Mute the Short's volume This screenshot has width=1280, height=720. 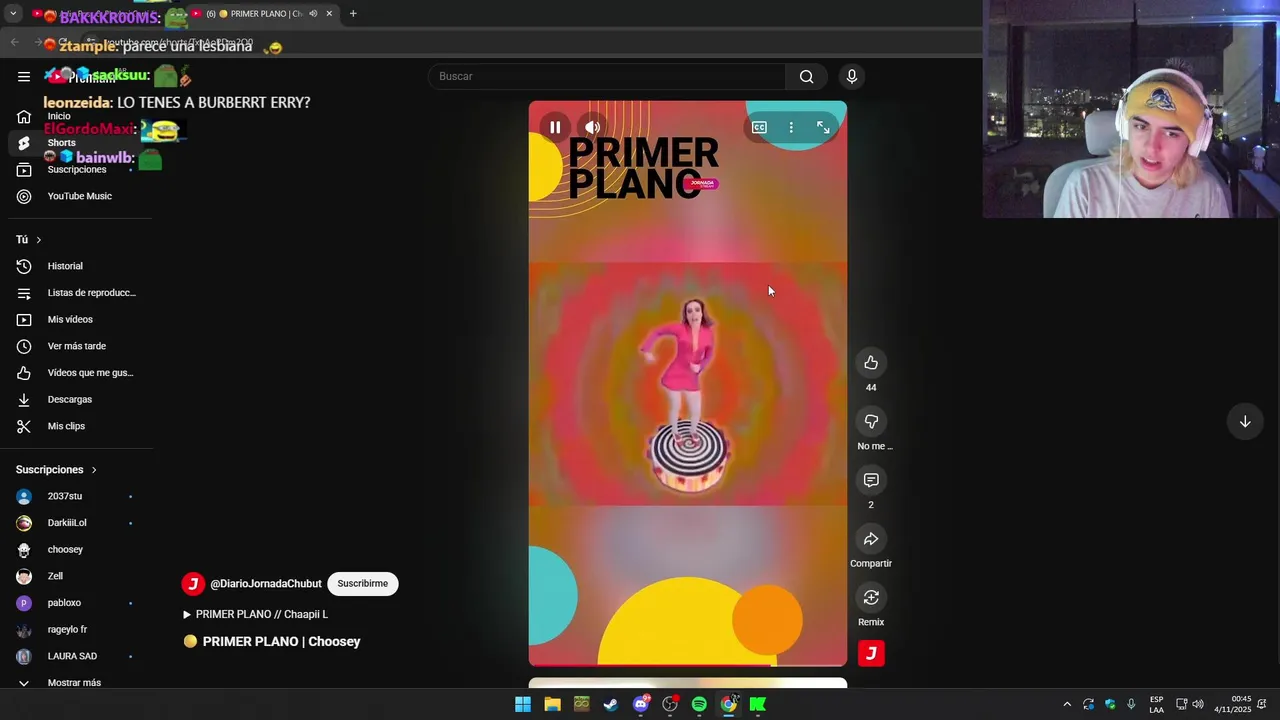coord(593,127)
